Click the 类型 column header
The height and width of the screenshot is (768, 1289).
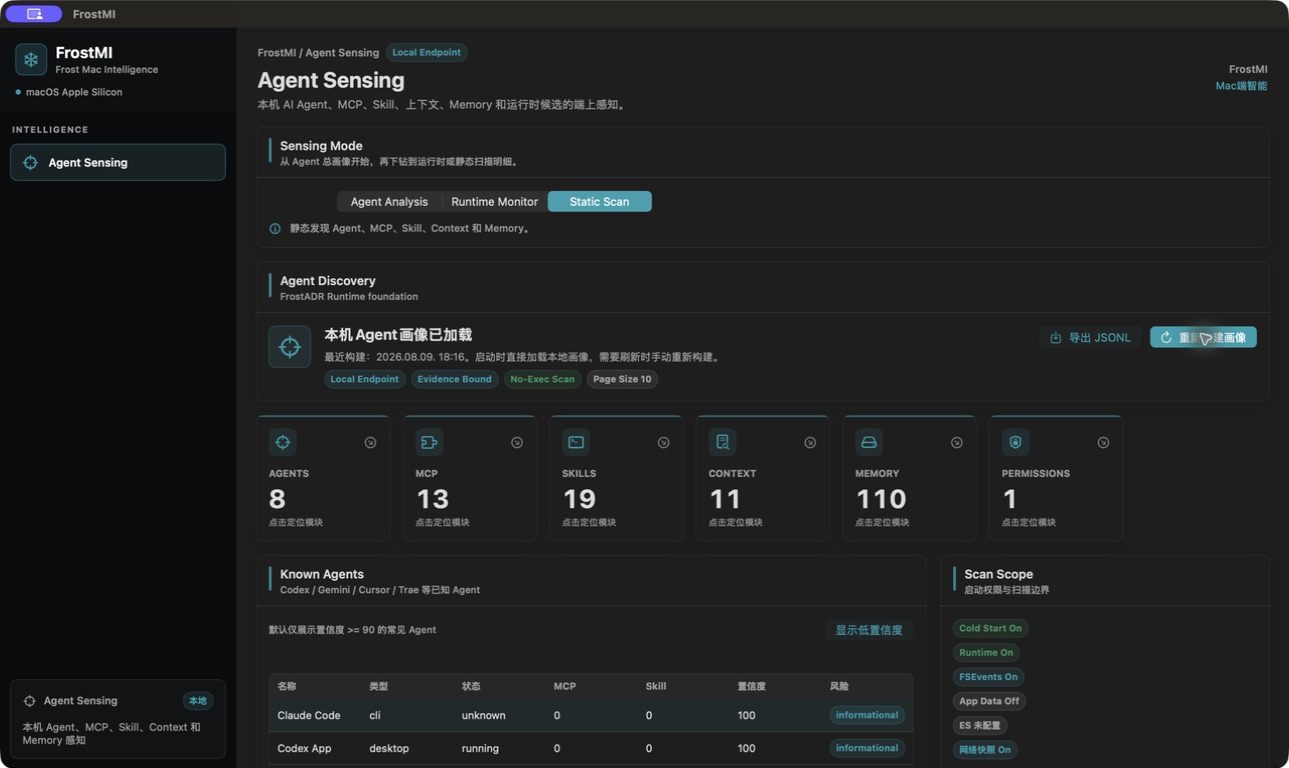tap(379, 686)
